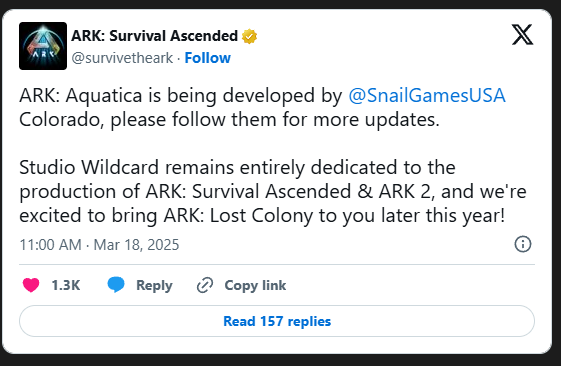Click the chain-link copy icon
The image size is (561, 366).
(205, 285)
